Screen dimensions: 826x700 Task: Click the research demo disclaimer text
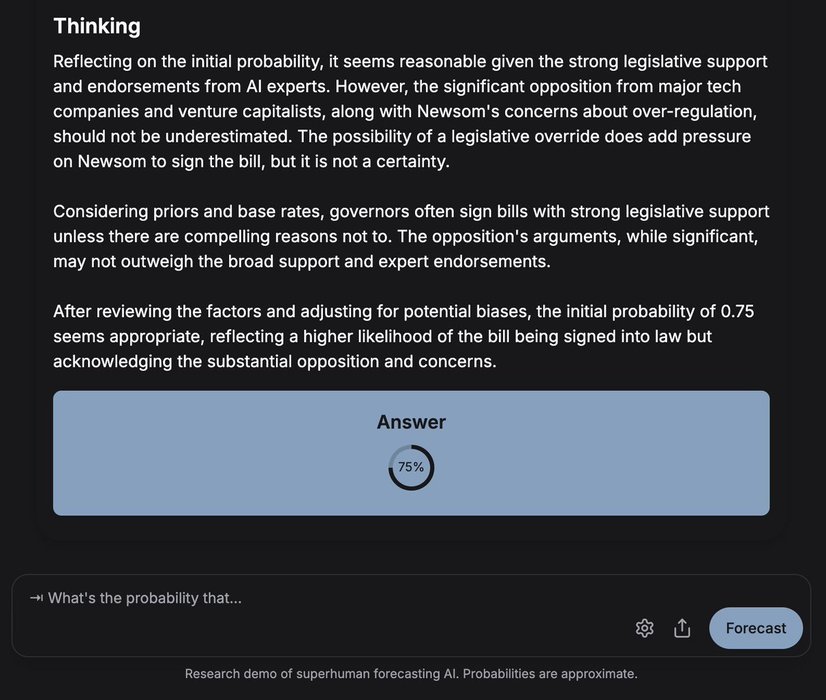click(411, 674)
